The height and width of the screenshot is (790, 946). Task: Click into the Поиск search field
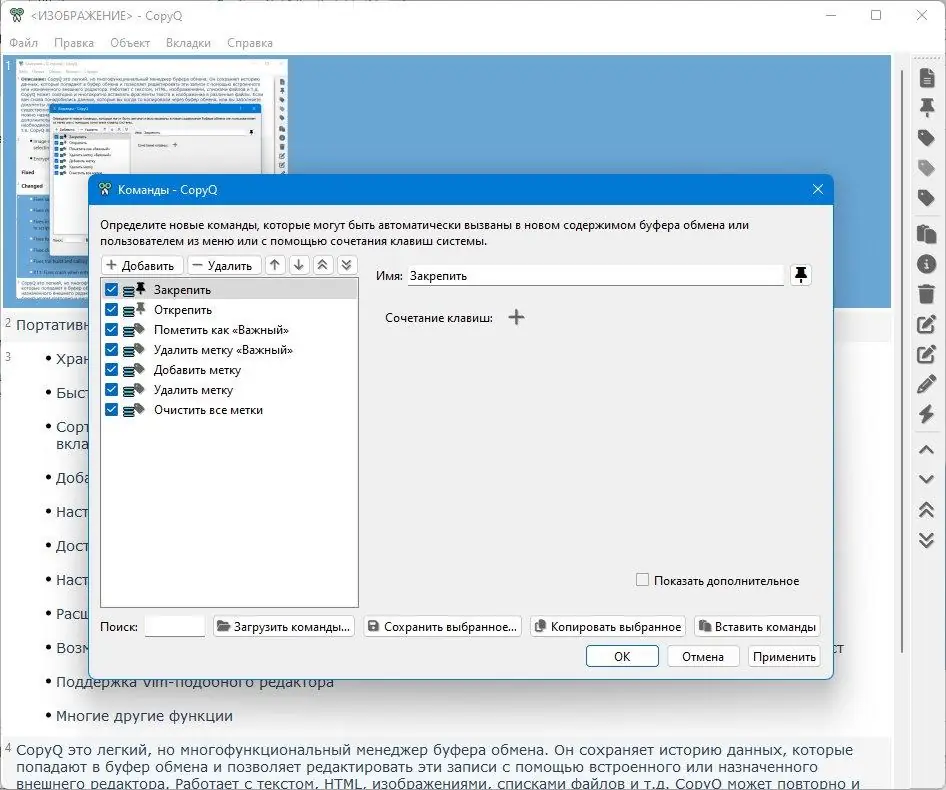(175, 626)
